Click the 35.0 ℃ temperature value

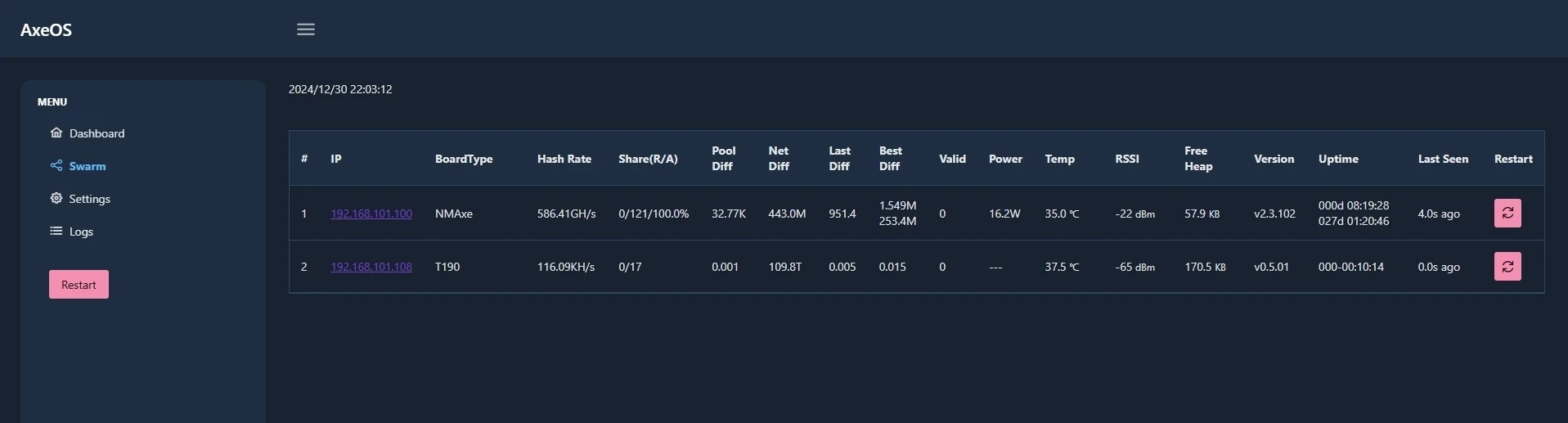click(1062, 214)
